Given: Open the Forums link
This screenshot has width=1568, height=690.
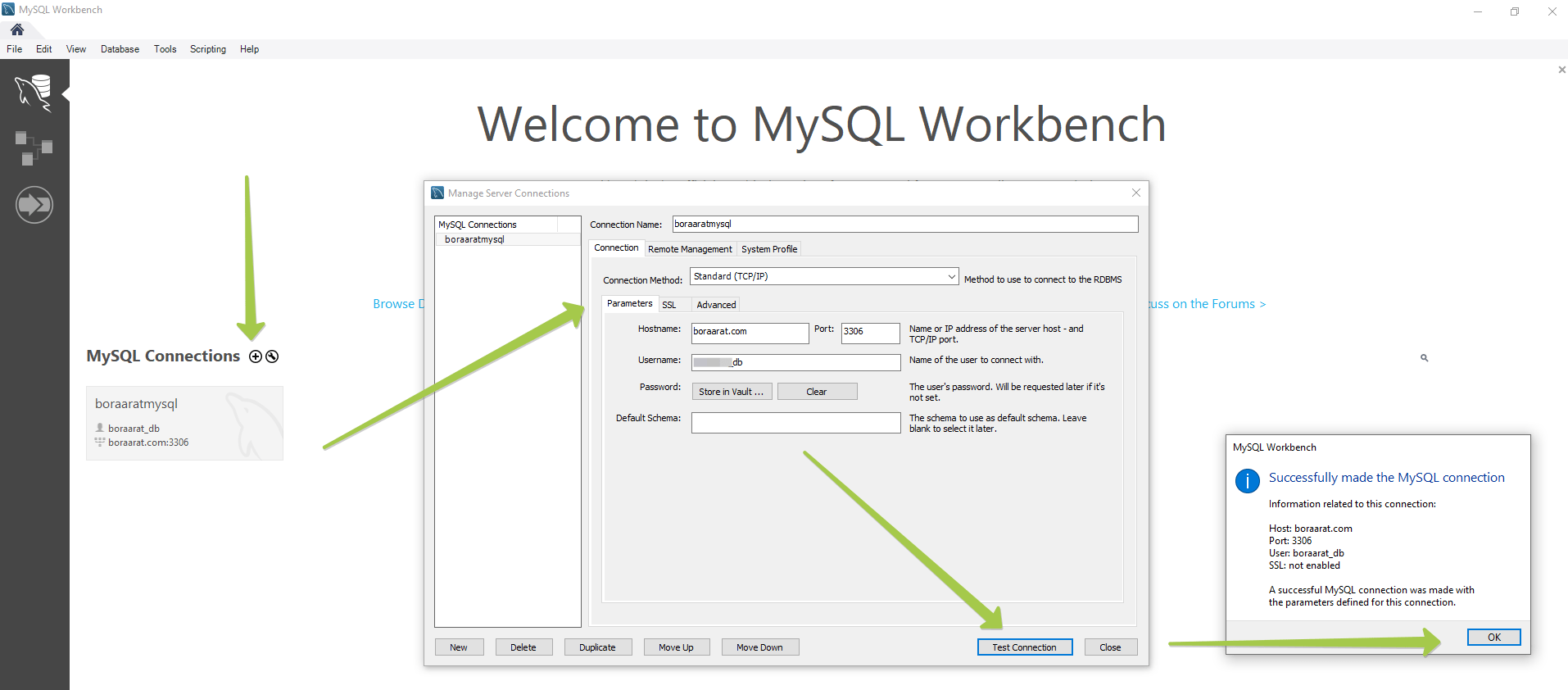Looking at the screenshot, I should tap(1207, 304).
